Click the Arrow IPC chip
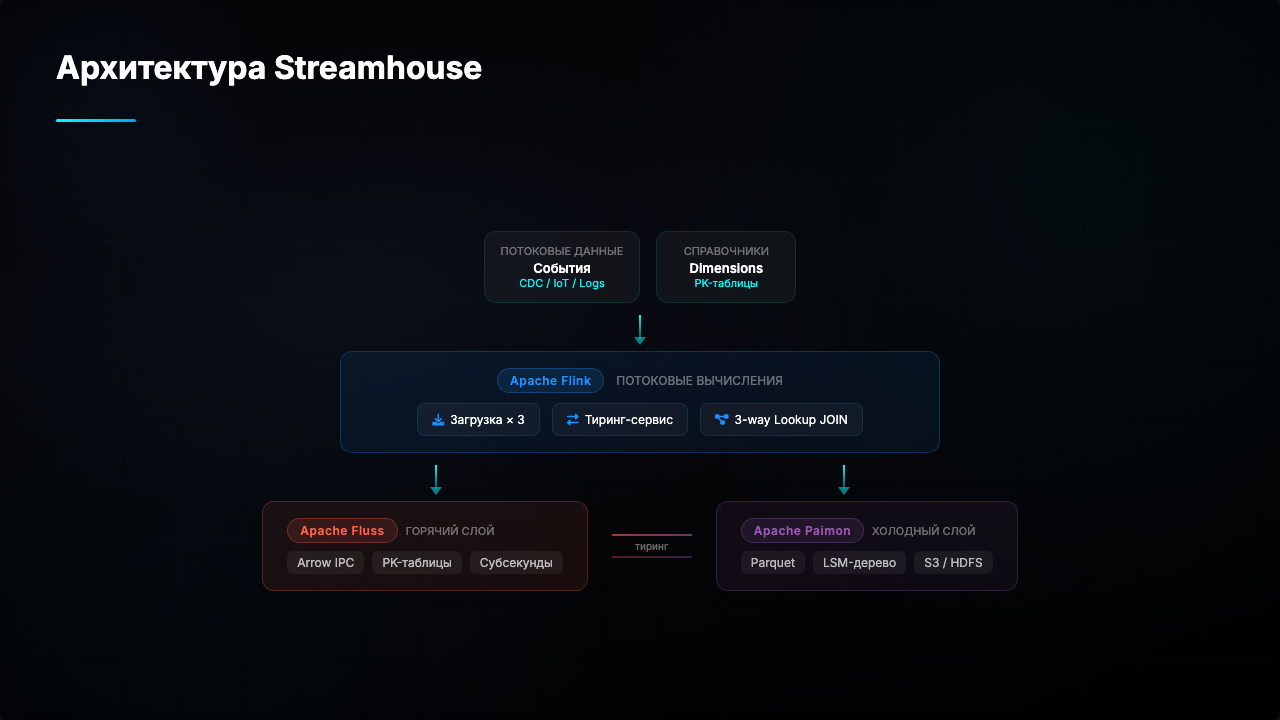 [x=326, y=563]
